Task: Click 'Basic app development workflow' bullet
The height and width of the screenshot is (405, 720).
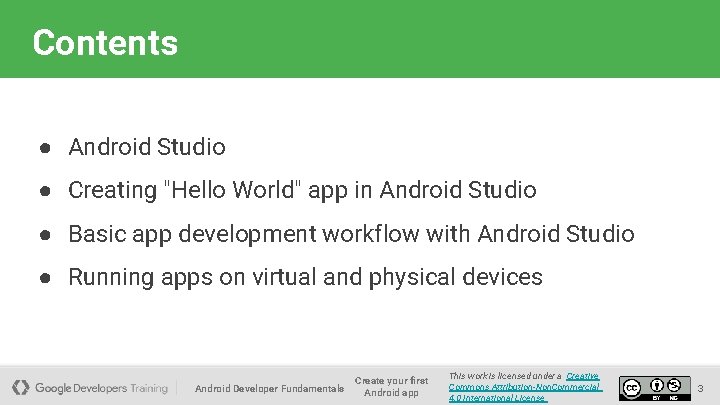Action: click(351, 234)
